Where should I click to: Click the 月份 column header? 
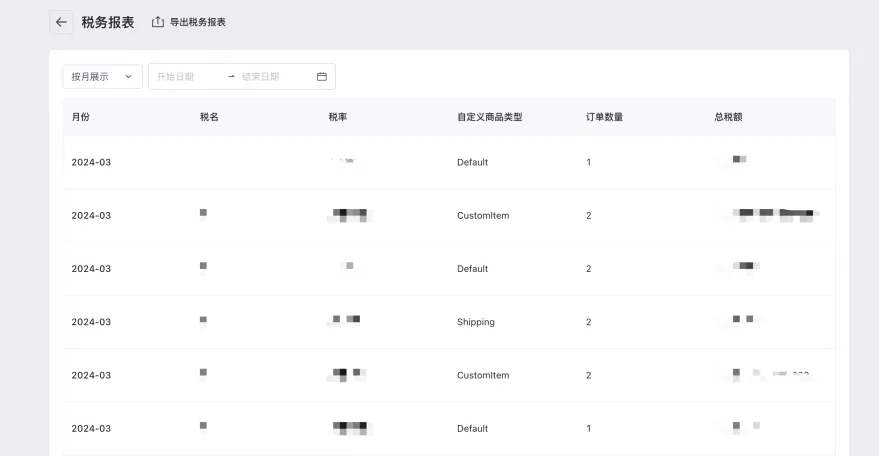click(x=81, y=117)
